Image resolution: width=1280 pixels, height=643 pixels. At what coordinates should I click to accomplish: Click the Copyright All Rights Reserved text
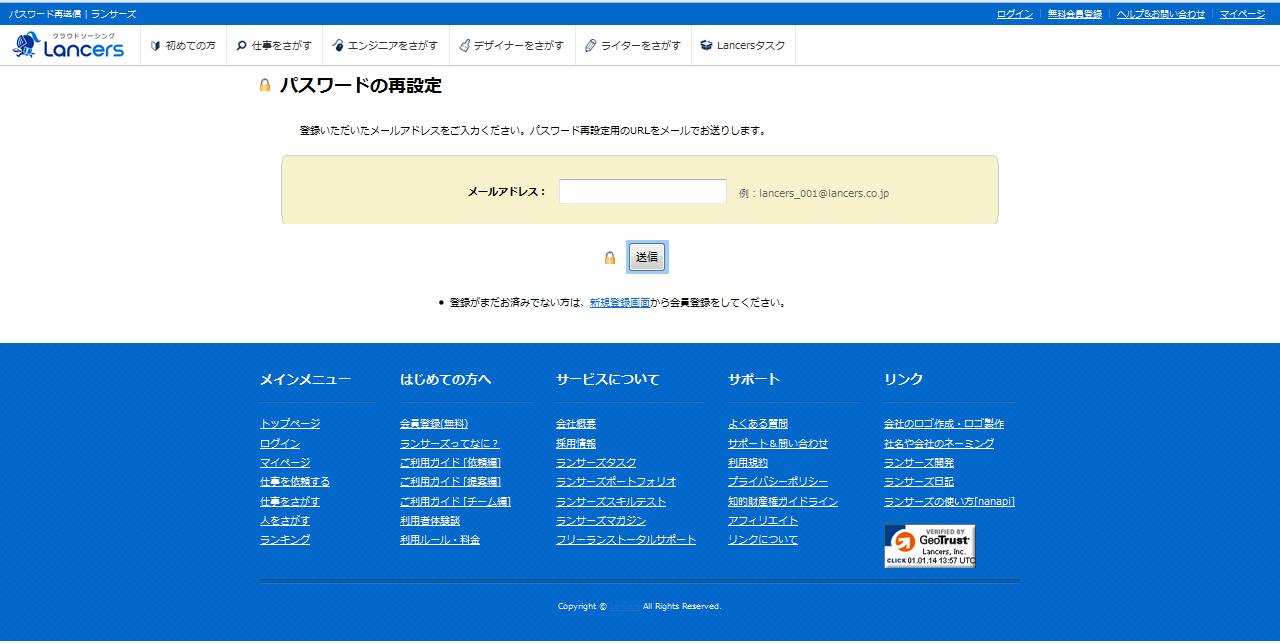(x=640, y=606)
